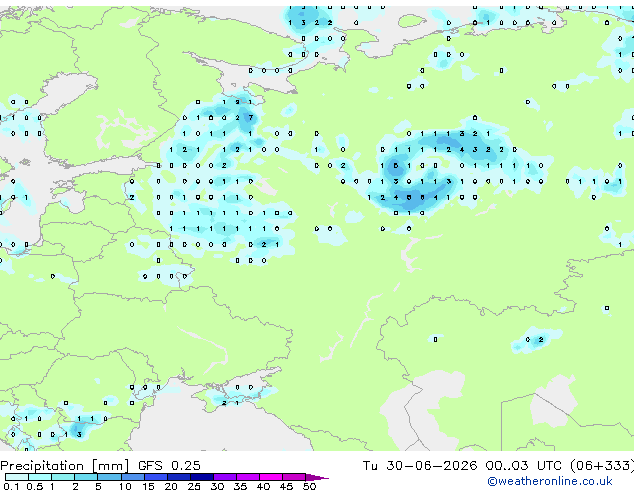Select the legend scale label 10

tap(125, 486)
